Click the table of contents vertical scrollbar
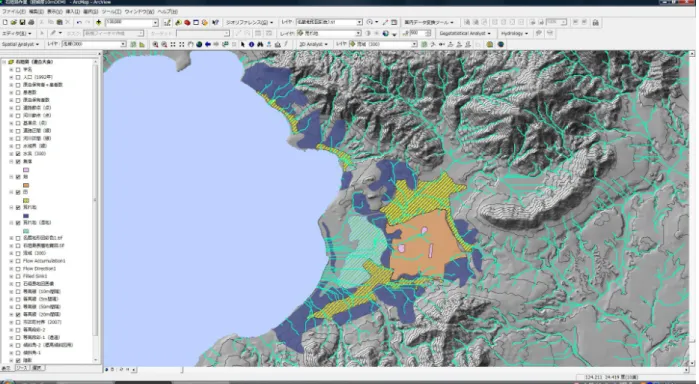699x384 pixels. click(95, 201)
